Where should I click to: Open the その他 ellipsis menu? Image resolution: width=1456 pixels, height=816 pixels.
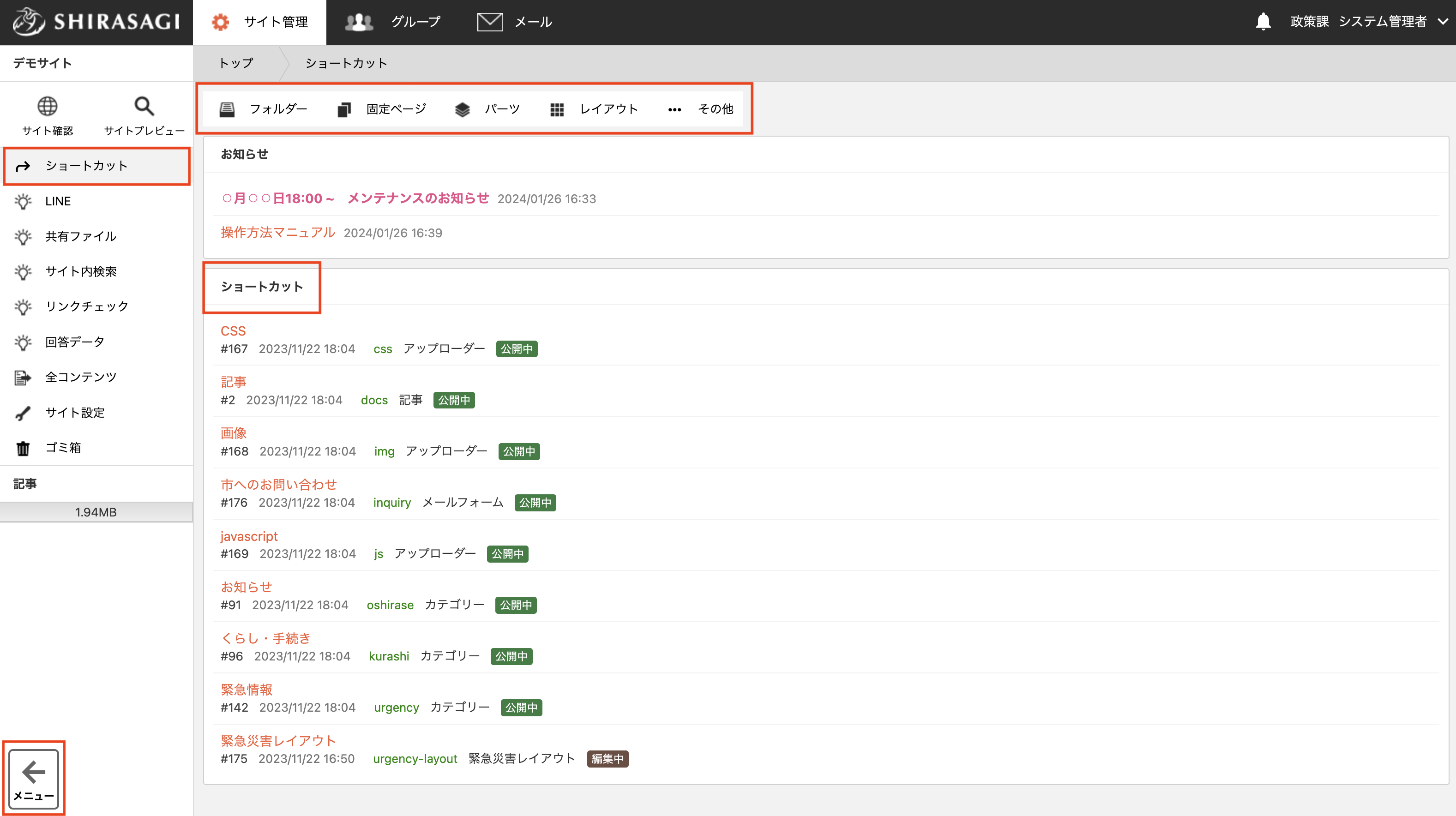pyautogui.click(x=700, y=109)
